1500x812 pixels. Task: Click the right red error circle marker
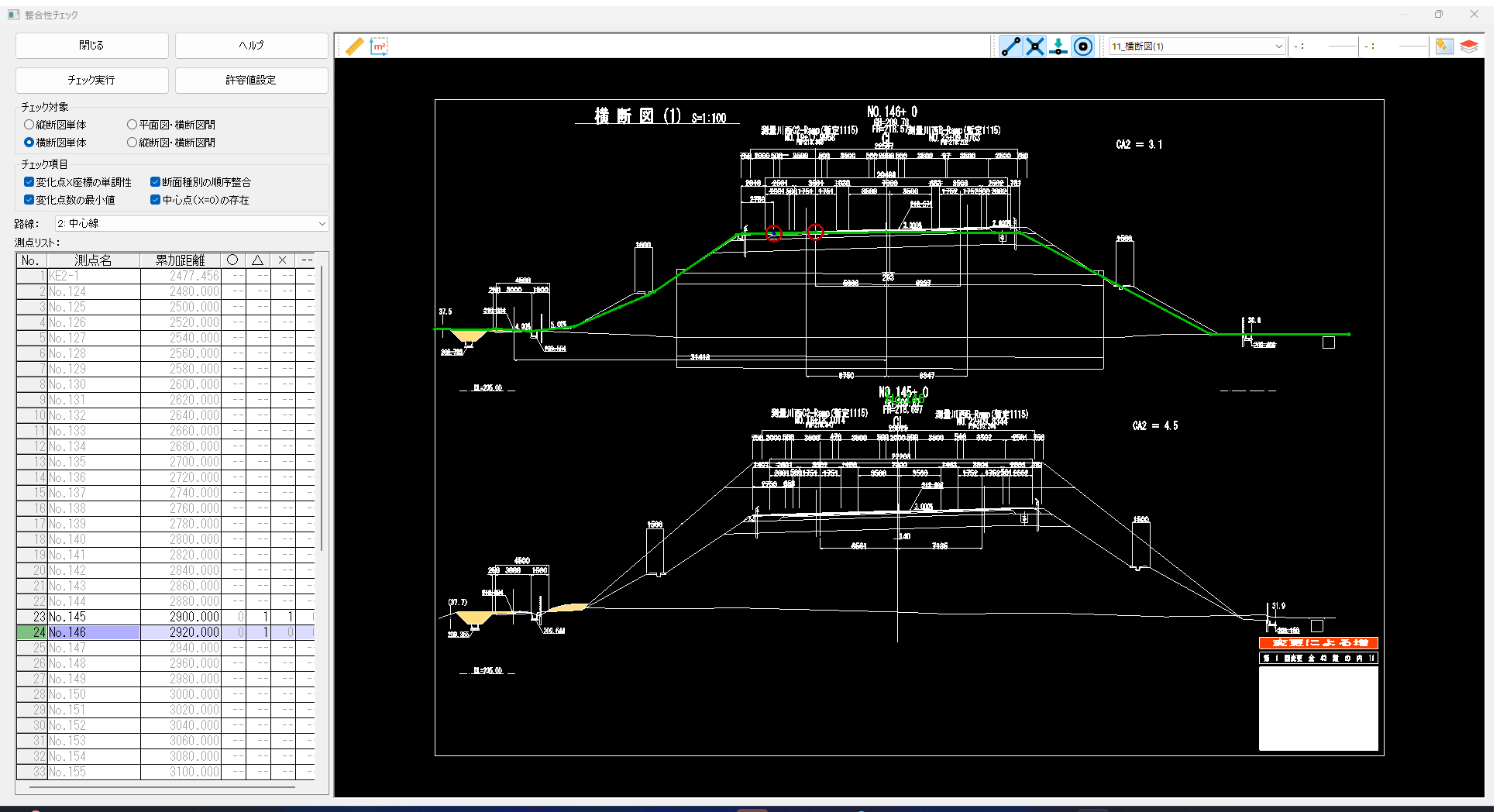[x=815, y=231]
